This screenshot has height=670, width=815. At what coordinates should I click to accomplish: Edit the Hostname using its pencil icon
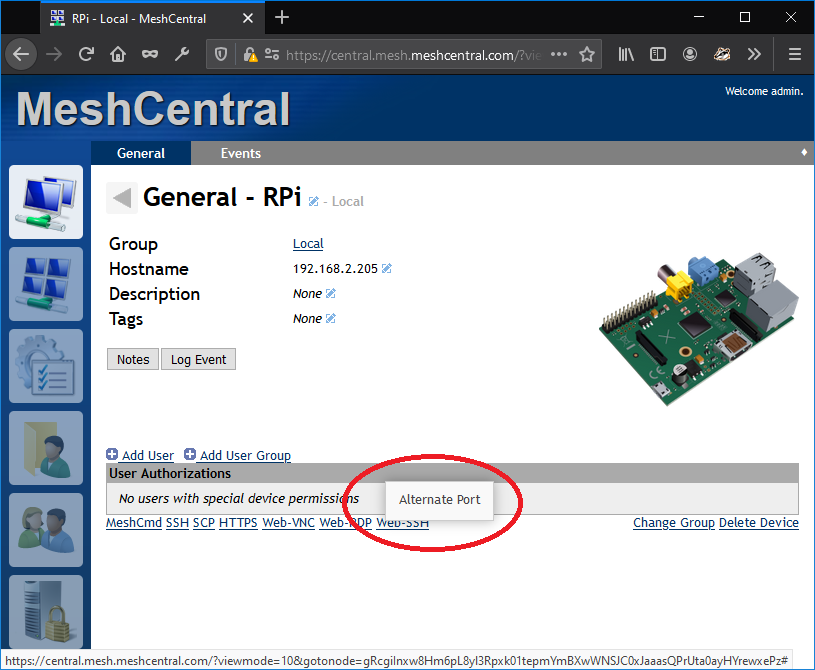point(385,268)
